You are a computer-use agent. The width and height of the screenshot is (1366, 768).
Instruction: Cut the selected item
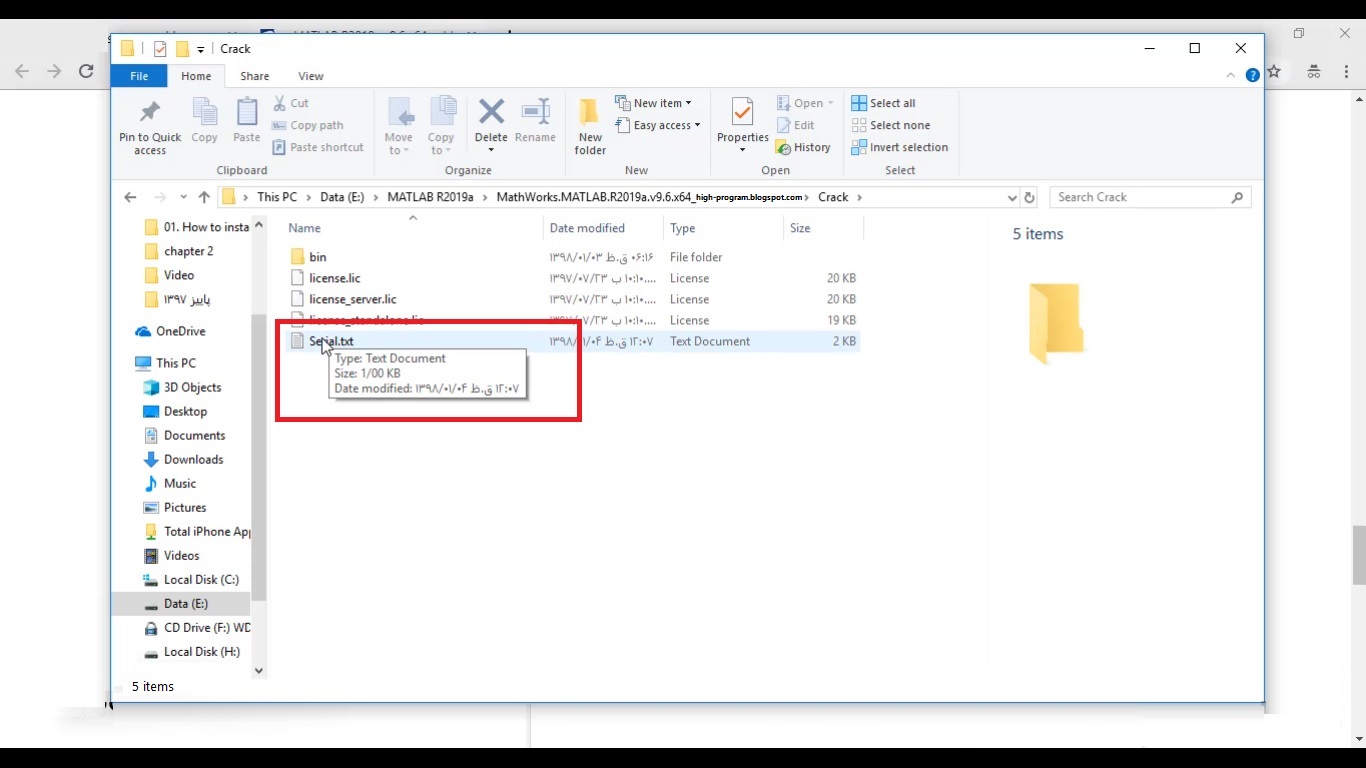click(291, 103)
